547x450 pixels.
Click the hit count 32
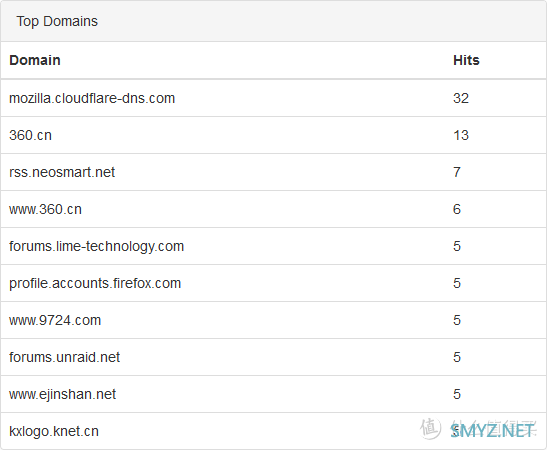pos(461,98)
